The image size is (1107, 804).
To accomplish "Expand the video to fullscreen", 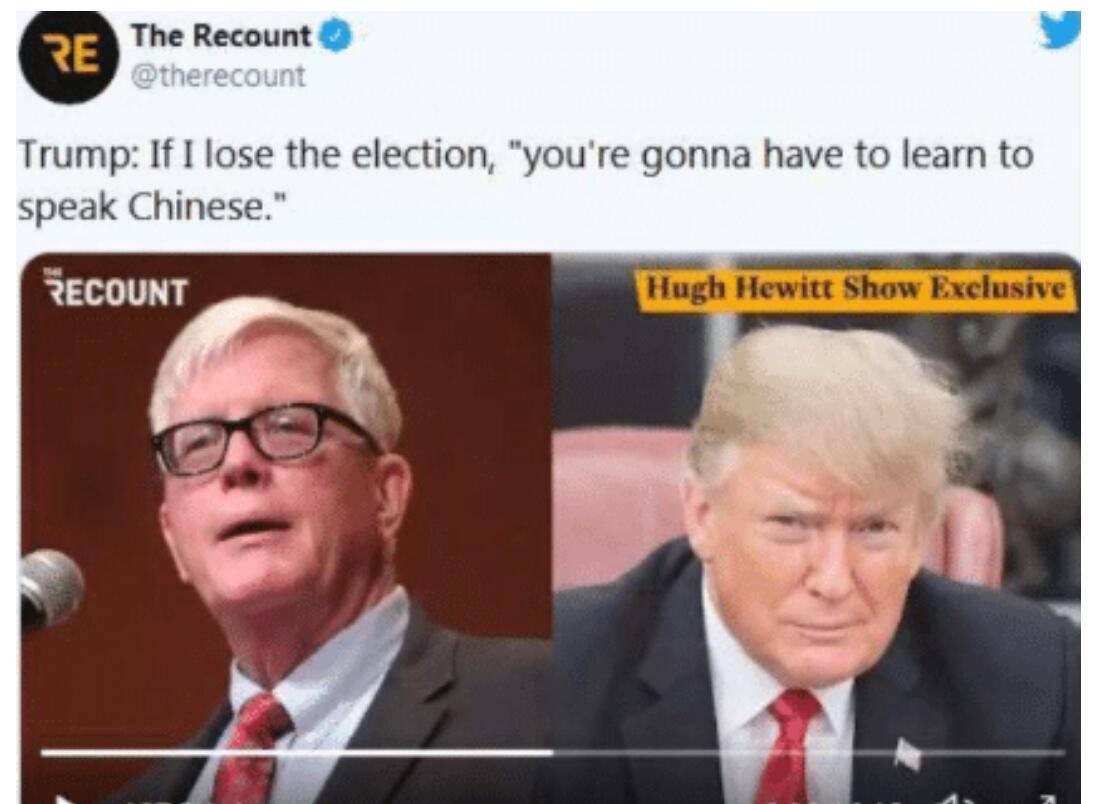I will coord(1046,798).
